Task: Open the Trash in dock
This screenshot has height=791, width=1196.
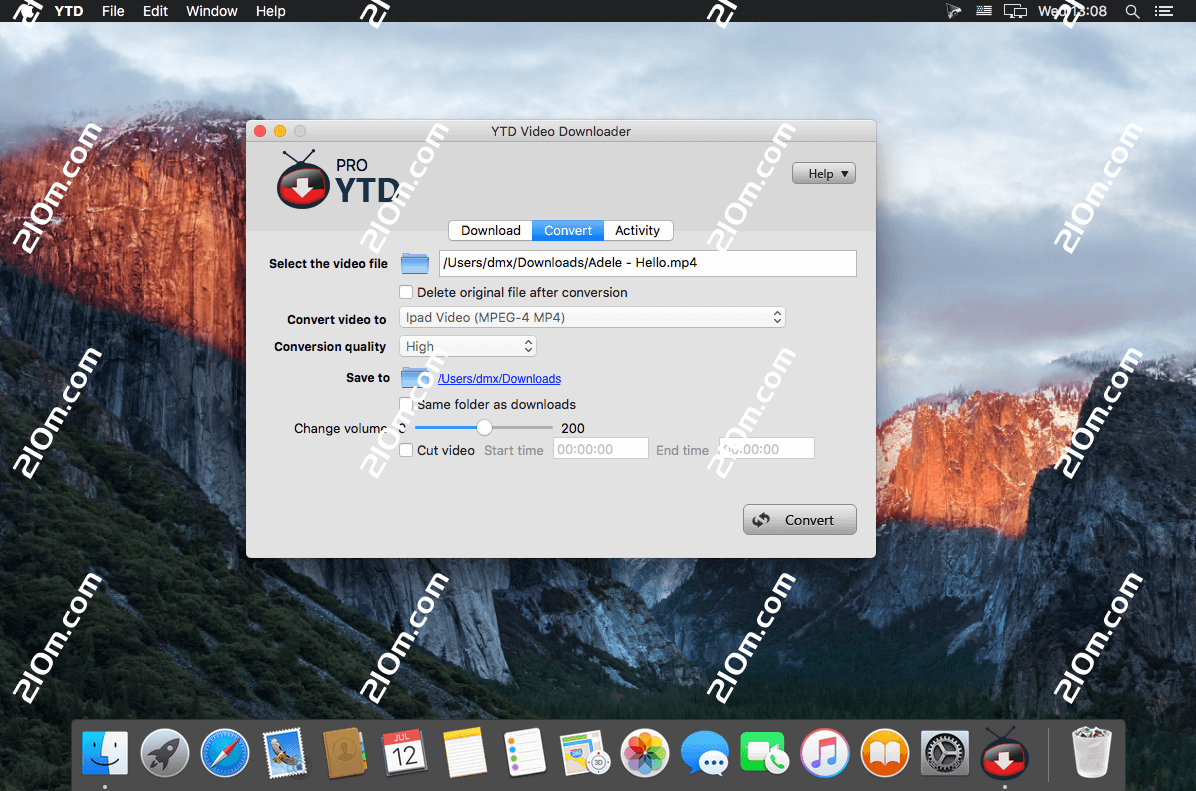Action: click(x=1092, y=753)
